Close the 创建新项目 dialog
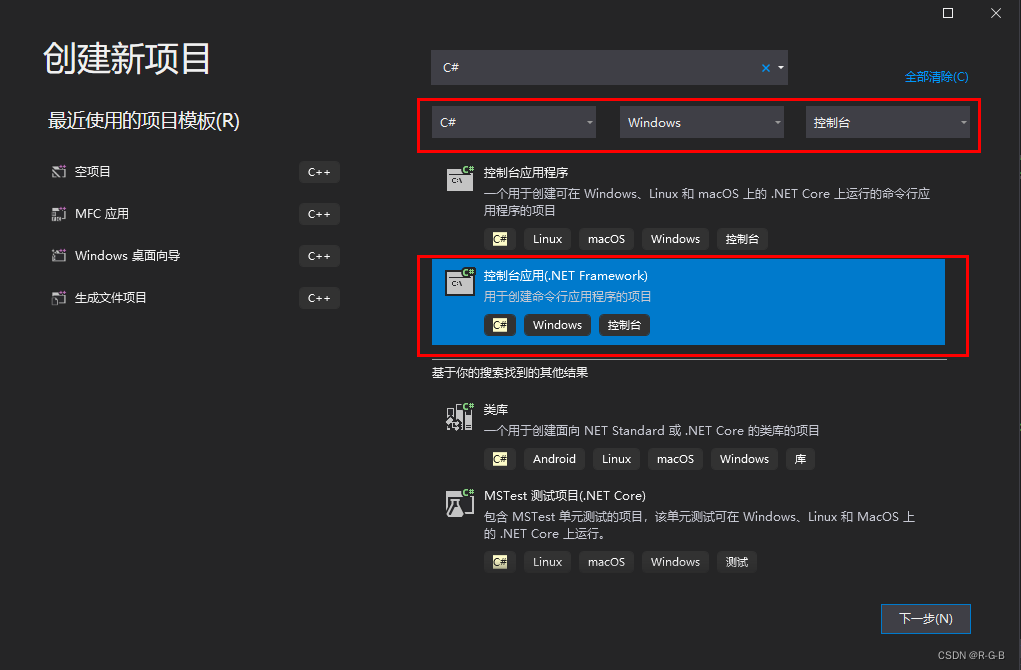1021x670 pixels. click(x=996, y=13)
